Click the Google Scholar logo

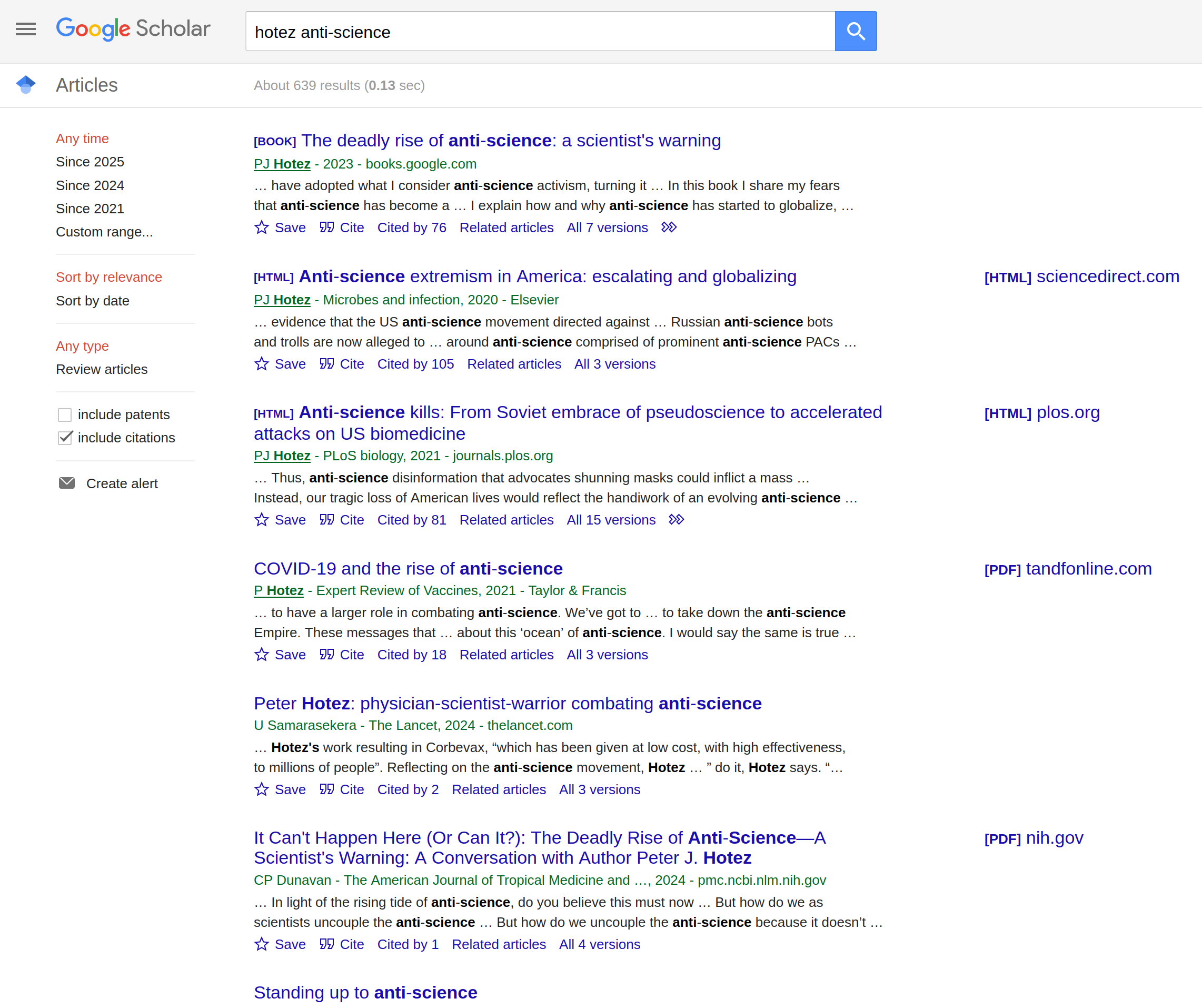tap(133, 29)
